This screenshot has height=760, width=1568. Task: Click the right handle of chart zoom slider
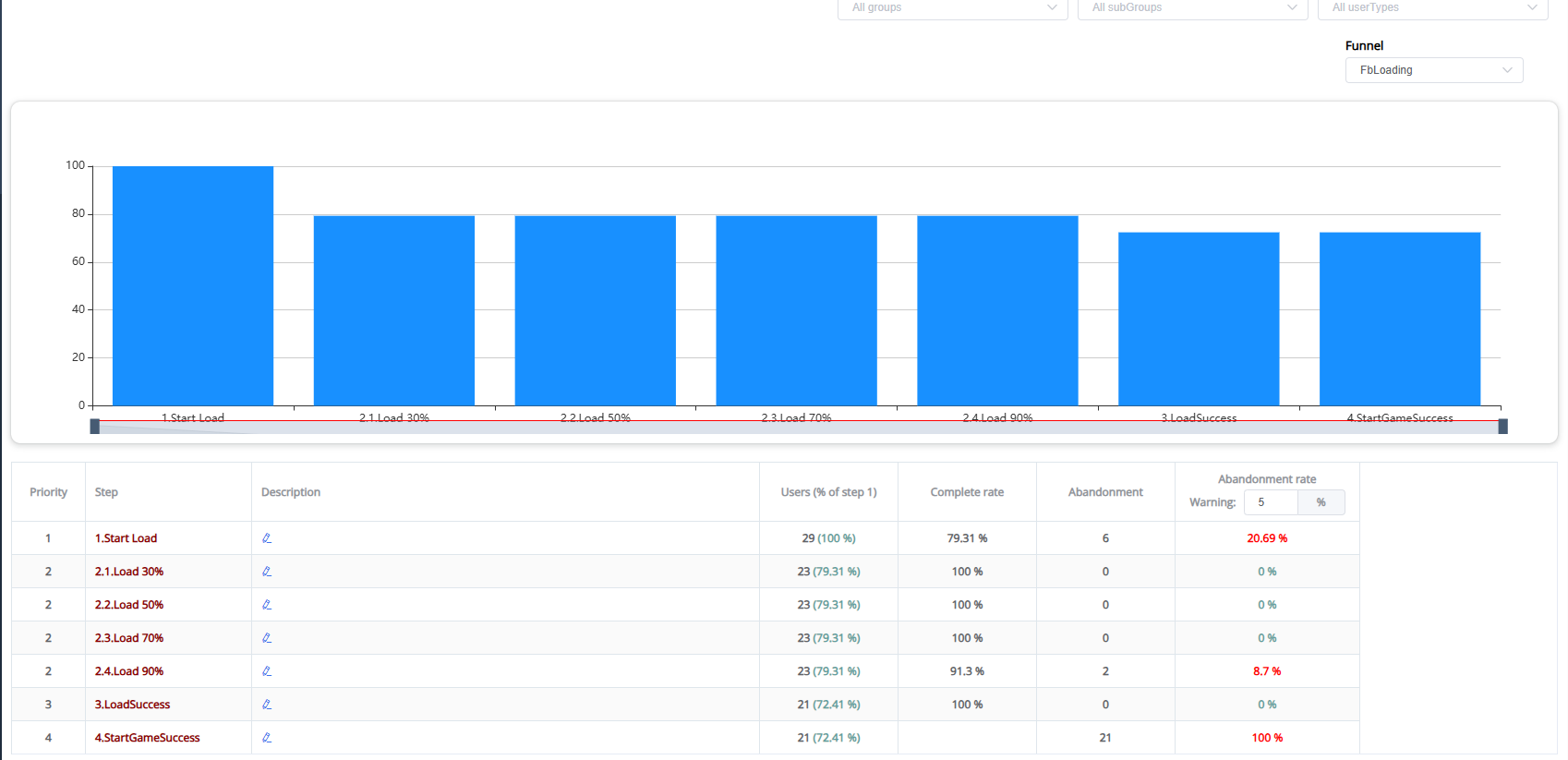coord(1502,427)
